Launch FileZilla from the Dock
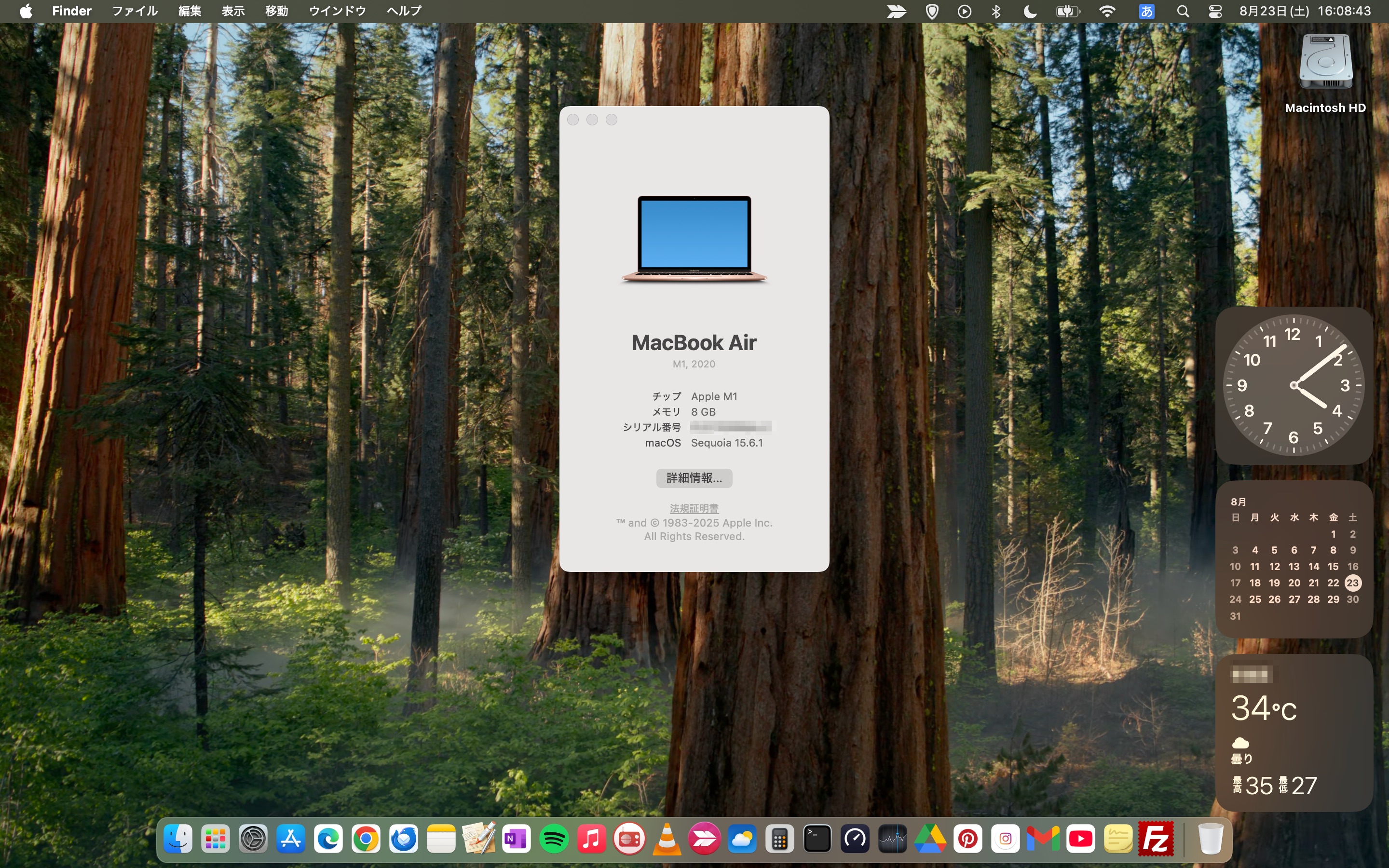The image size is (1389, 868). 1156,839
